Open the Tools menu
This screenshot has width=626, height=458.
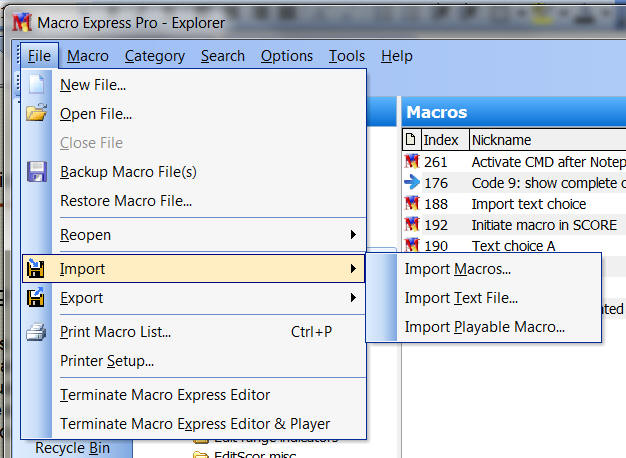click(x=347, y=56)
